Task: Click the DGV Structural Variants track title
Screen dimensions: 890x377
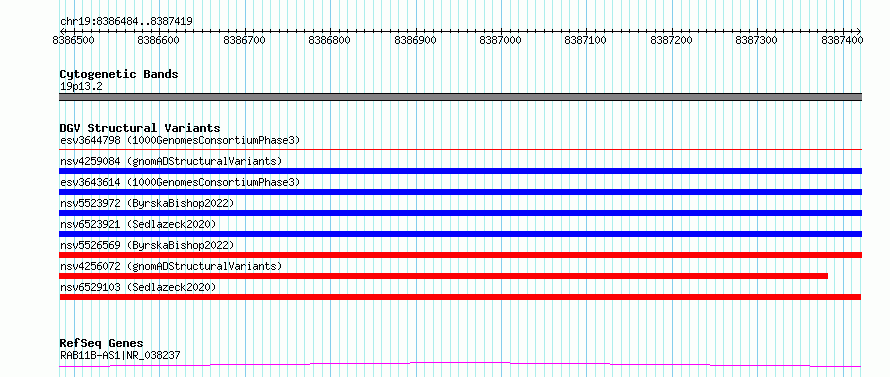Action: [140, 128]
